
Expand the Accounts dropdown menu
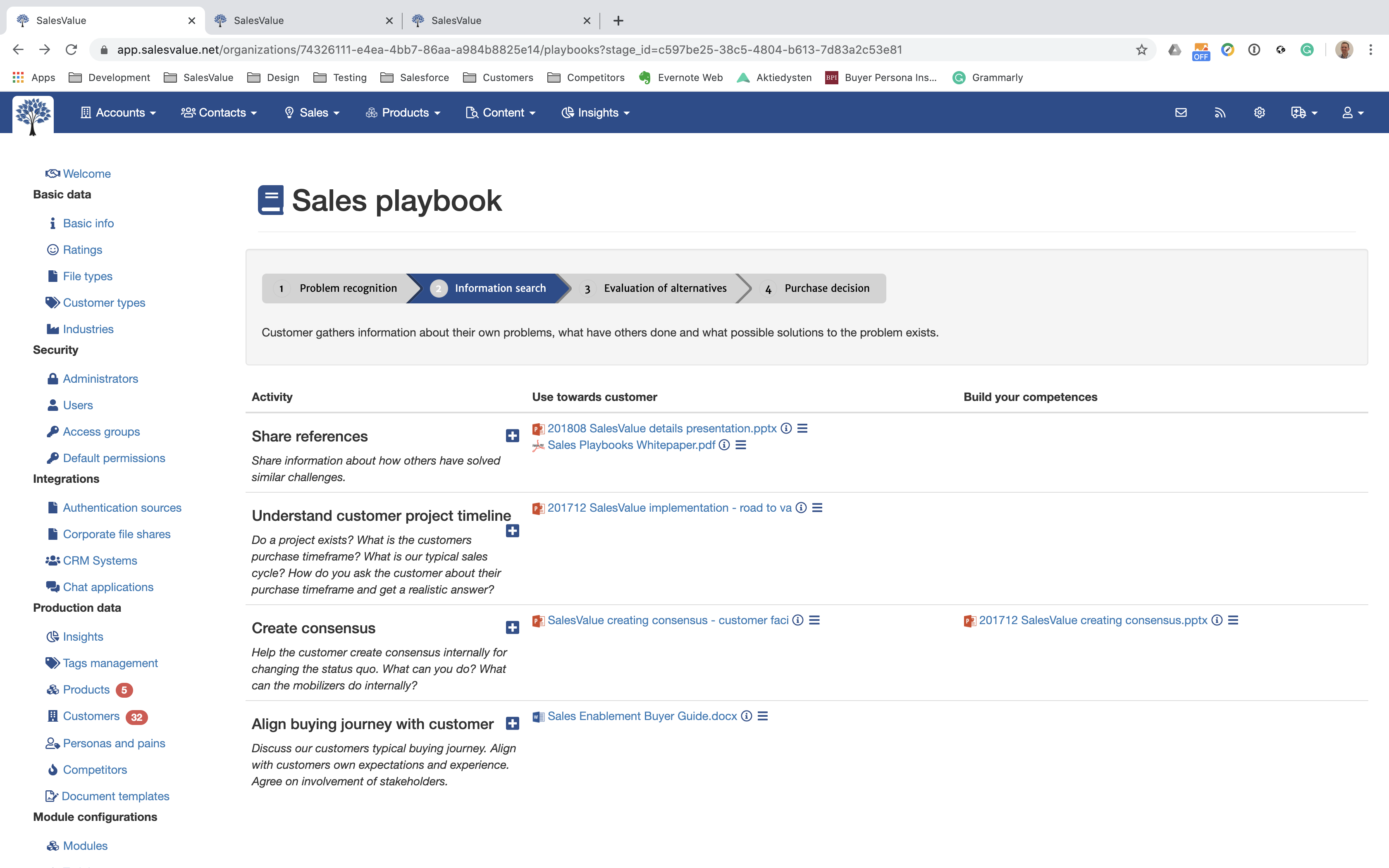[x=119, y=112]
